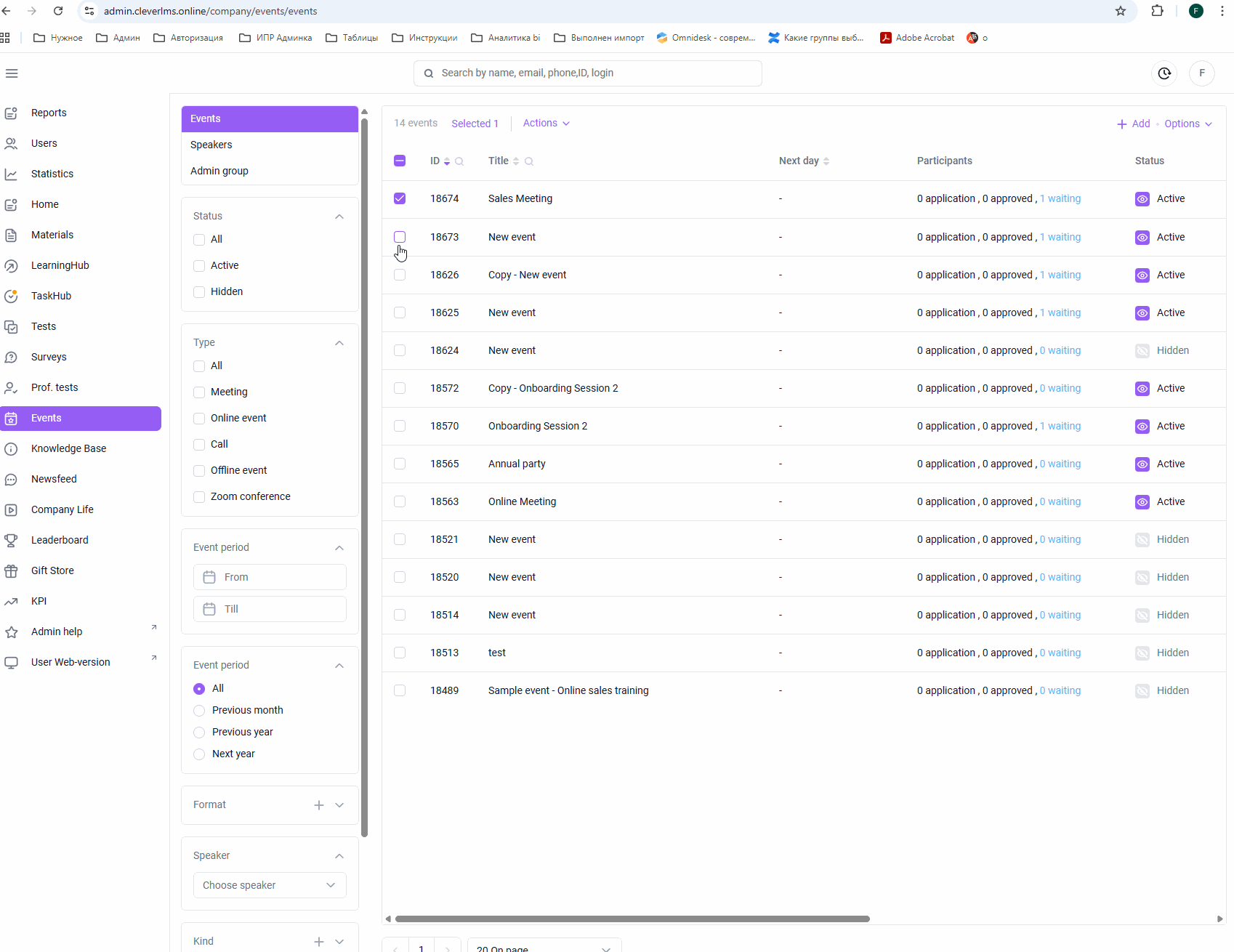Click the ID column search magnifier icon
1234x952 pixels.
(459, 161)
